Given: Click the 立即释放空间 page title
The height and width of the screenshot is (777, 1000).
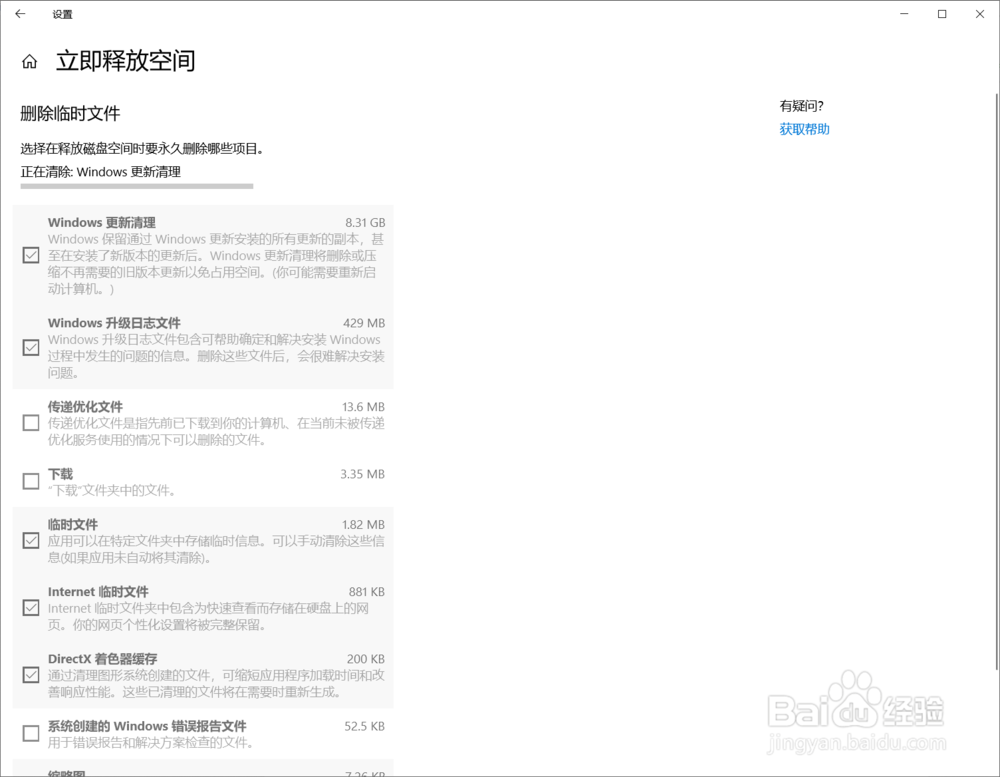Looking at the screenshot, I should tap(126, 61).
